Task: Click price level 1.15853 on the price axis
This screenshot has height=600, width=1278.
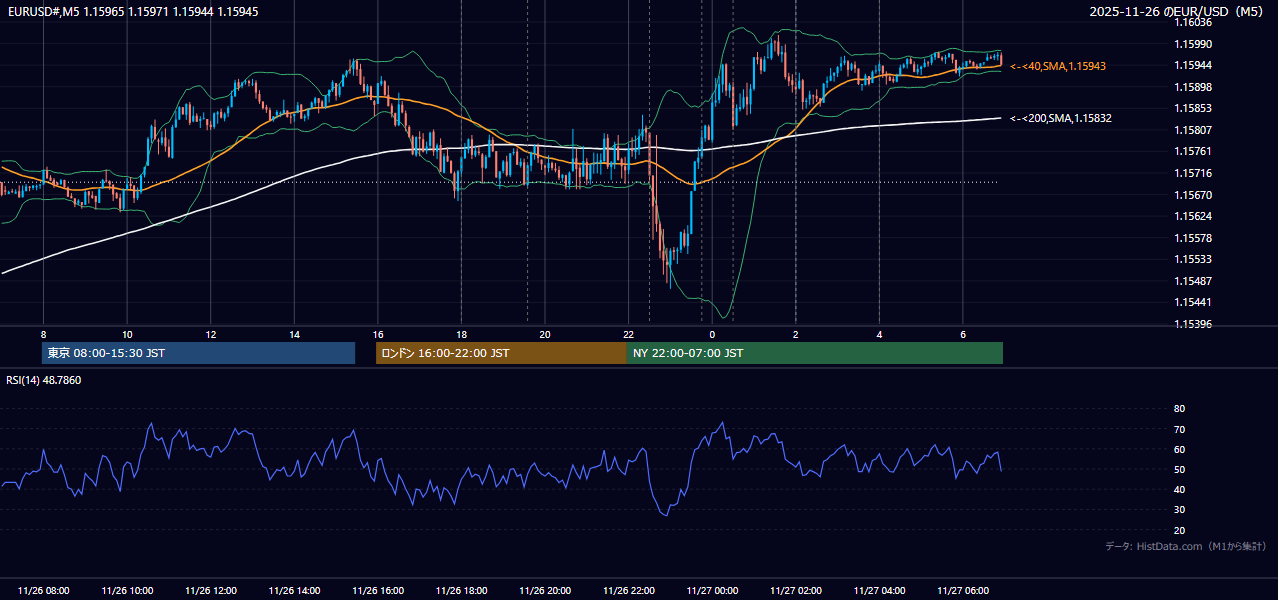Action: pos(1193,108)
